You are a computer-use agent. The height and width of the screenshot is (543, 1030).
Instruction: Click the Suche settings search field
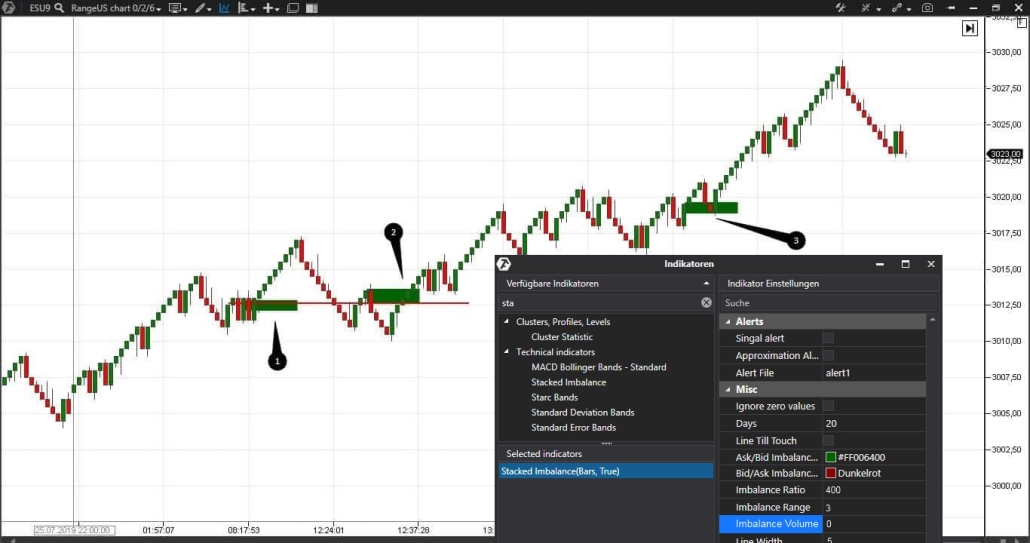coord(825,302)
